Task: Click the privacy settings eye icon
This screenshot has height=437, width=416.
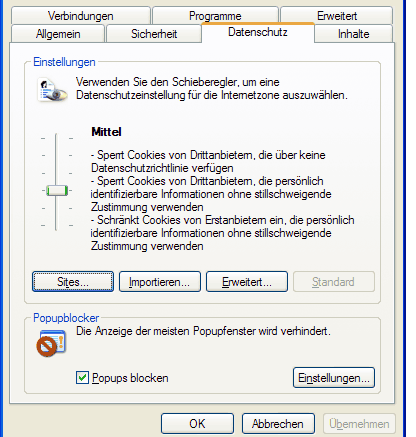Action: click(52, 90)
